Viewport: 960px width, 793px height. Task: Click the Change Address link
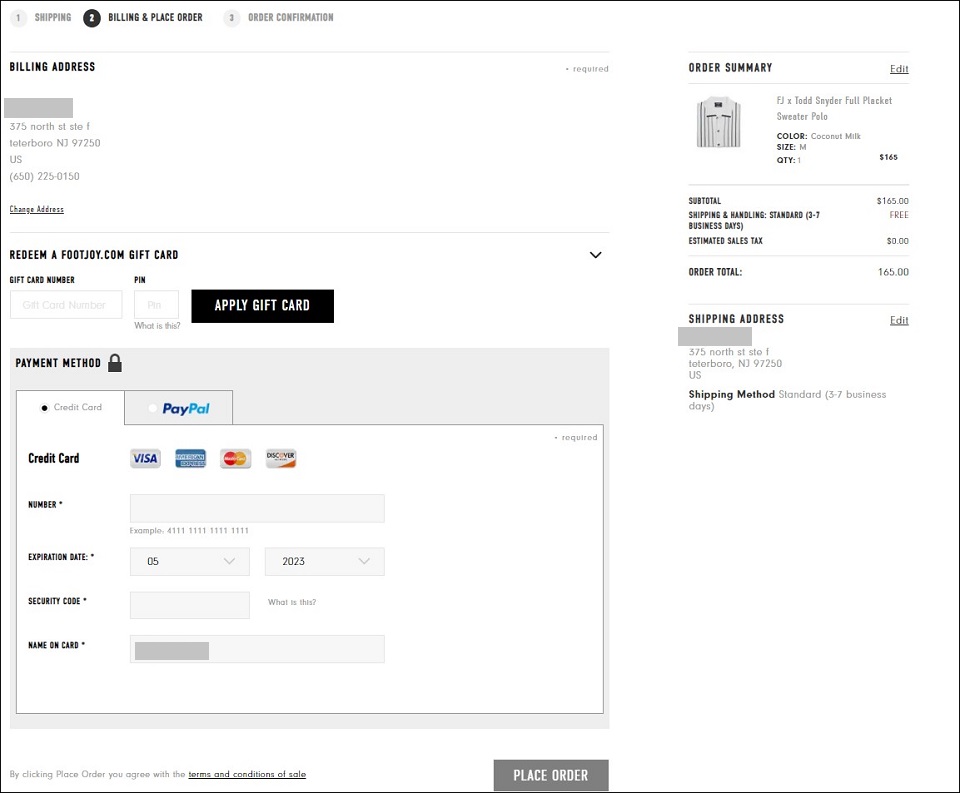click(37, 209)
